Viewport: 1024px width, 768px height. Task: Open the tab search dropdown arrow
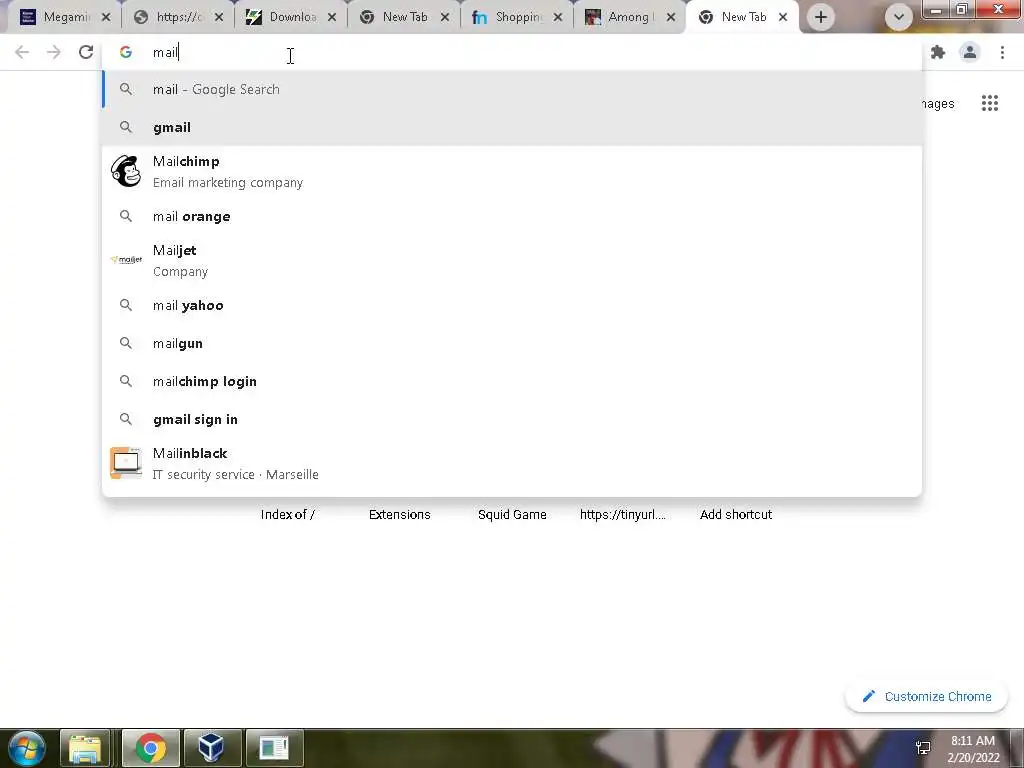tap(899, 18)
